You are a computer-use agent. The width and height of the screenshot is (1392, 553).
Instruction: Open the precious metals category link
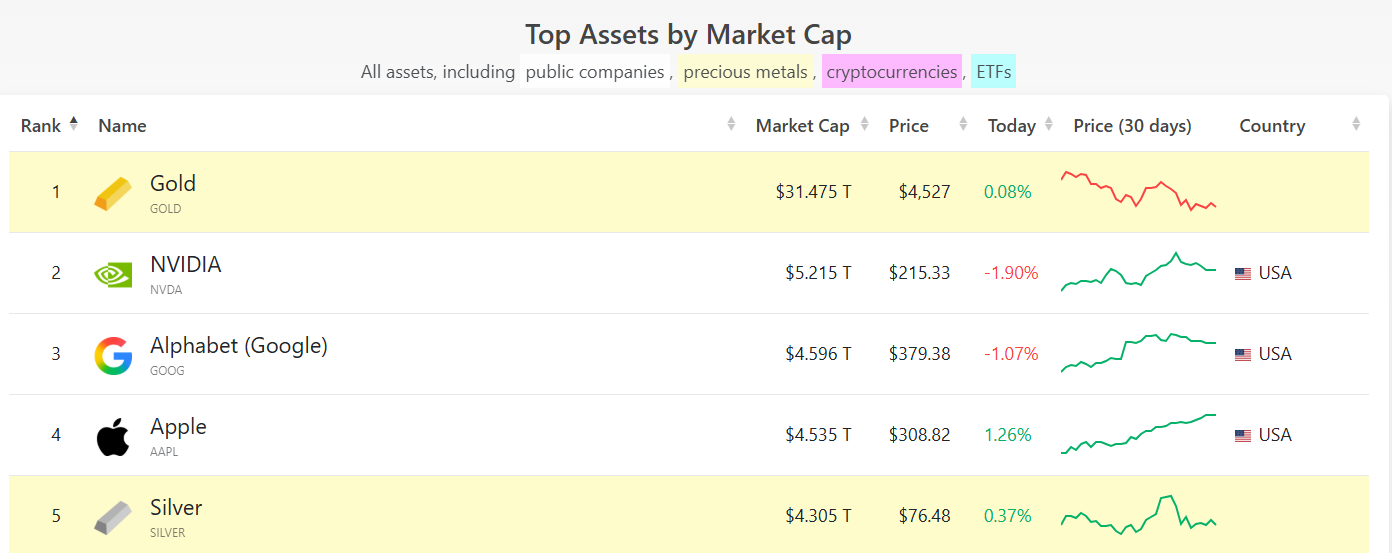(745, 72)
